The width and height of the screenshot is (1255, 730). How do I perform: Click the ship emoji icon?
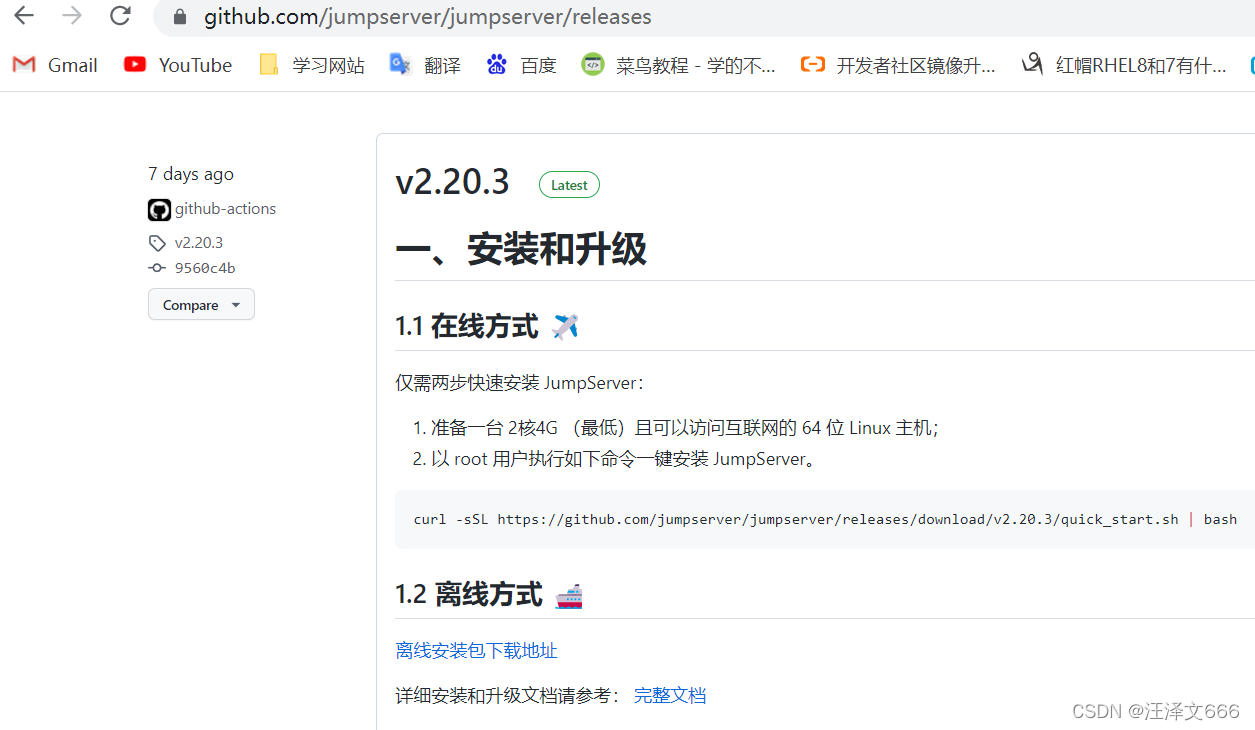568,596
